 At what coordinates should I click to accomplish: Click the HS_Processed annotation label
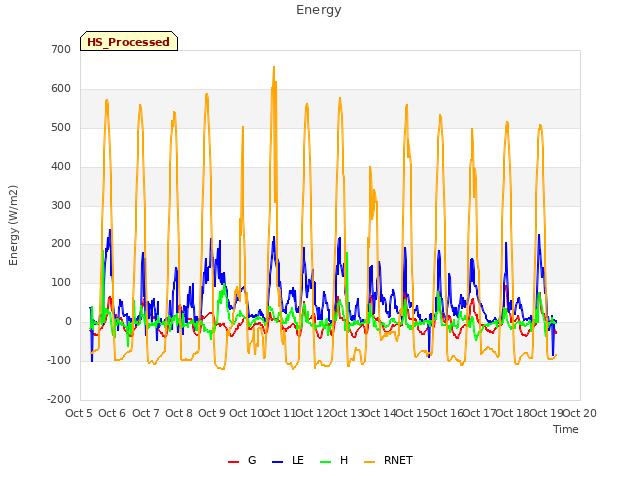point(129,41)
